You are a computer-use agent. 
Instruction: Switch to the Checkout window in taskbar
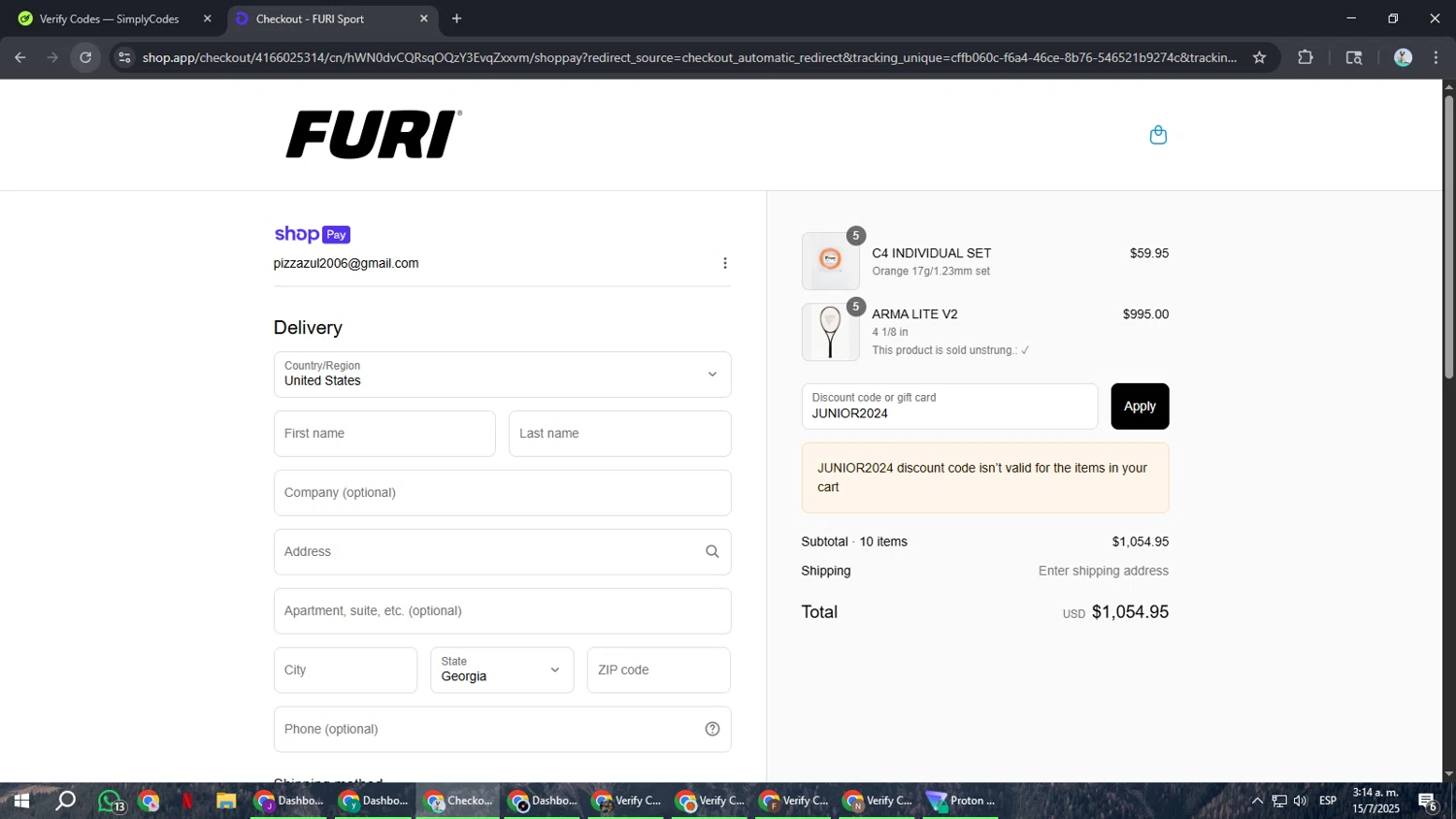coord(459,801)
